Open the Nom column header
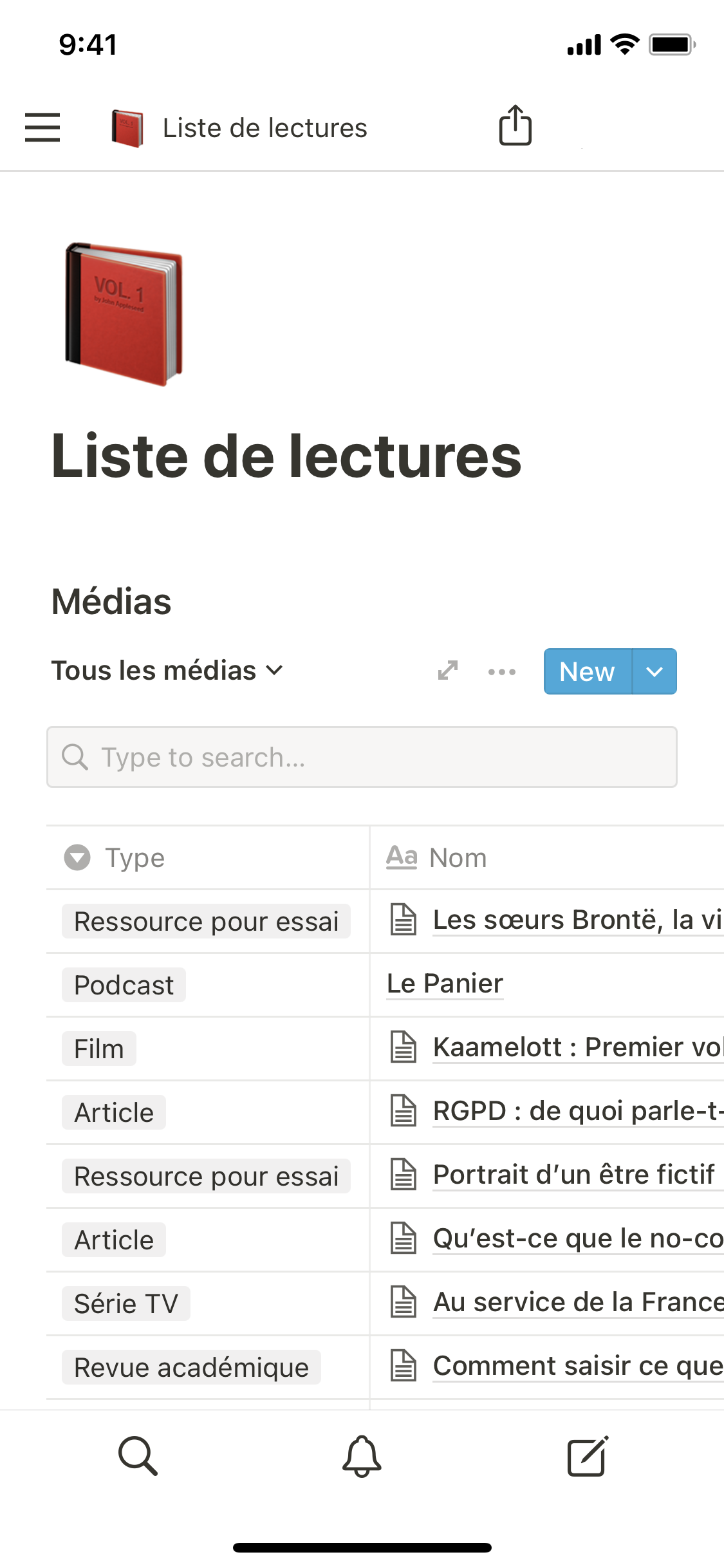The image size is (724, 1568). pyautogui.click(x=457, y=858)
